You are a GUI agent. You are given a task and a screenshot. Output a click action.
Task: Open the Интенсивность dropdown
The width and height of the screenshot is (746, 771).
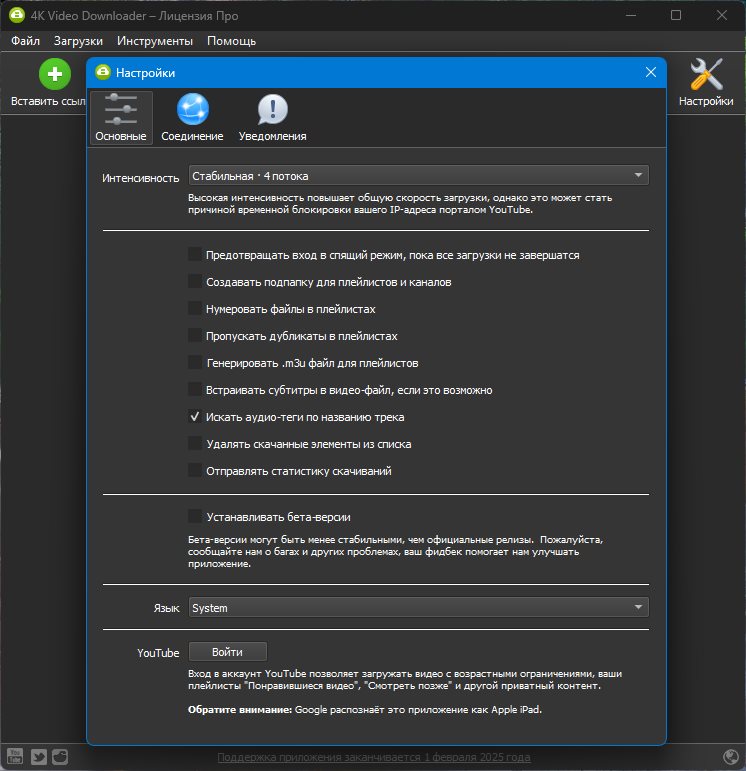pyautogui.click(x=418, y=176)
